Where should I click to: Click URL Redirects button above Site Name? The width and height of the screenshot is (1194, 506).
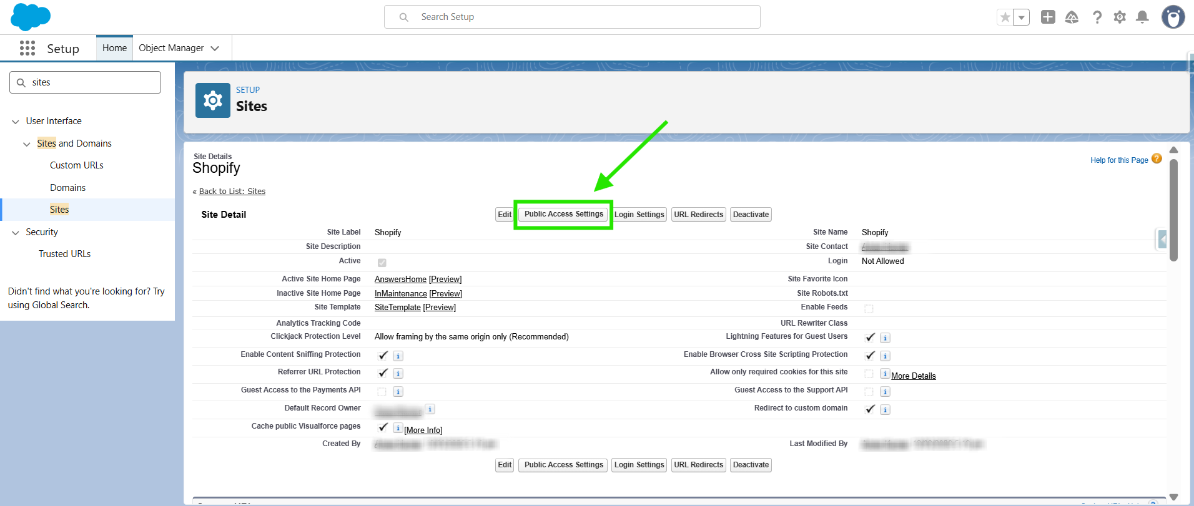[x=698, y=214]
